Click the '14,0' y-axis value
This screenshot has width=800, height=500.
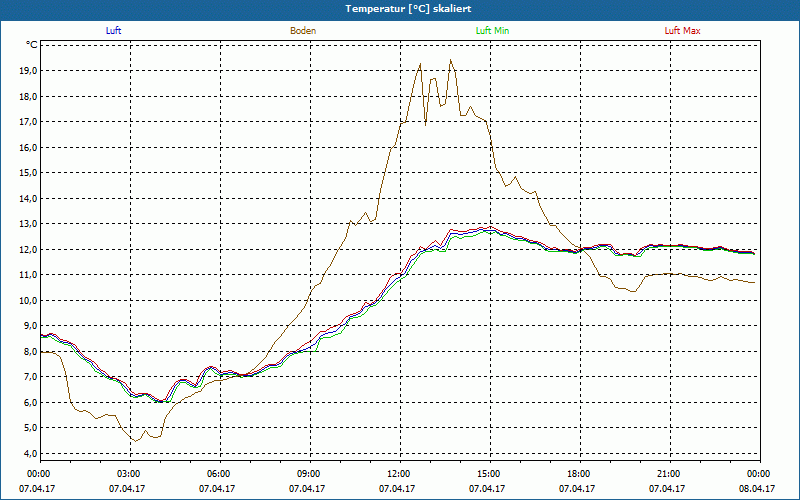[28, 198]
